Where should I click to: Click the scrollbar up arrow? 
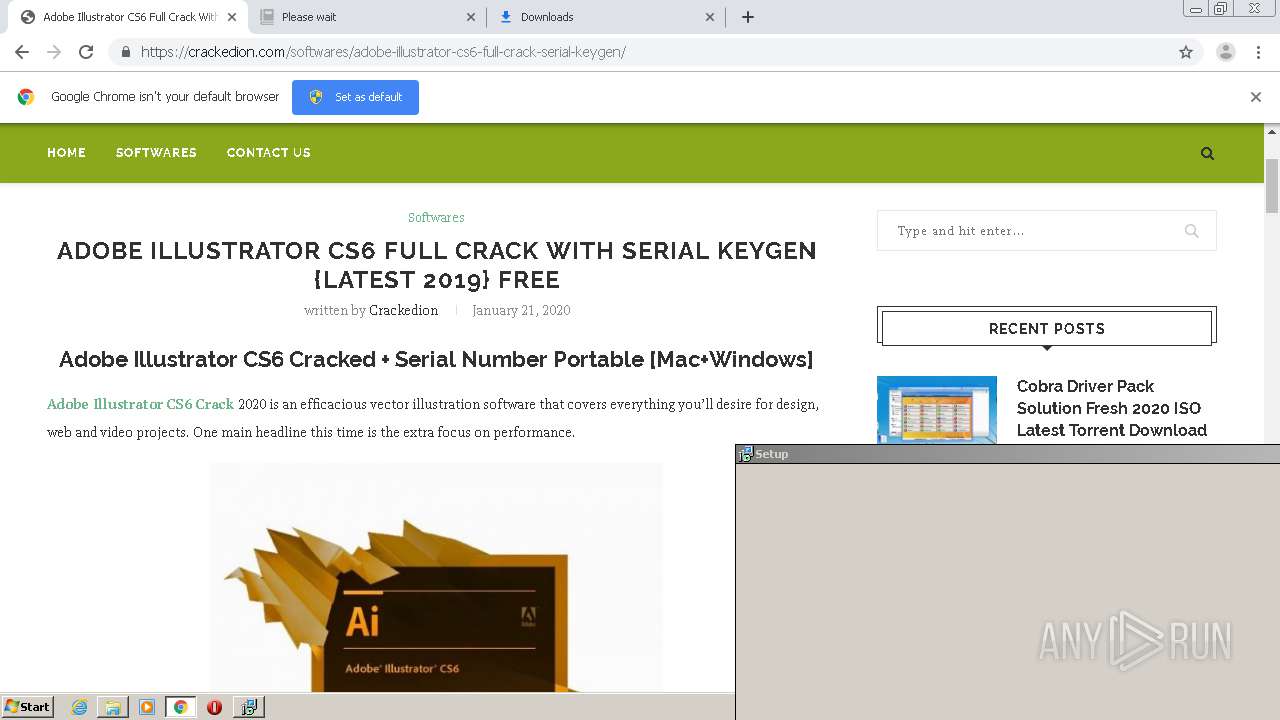(x=1272, y=131)
